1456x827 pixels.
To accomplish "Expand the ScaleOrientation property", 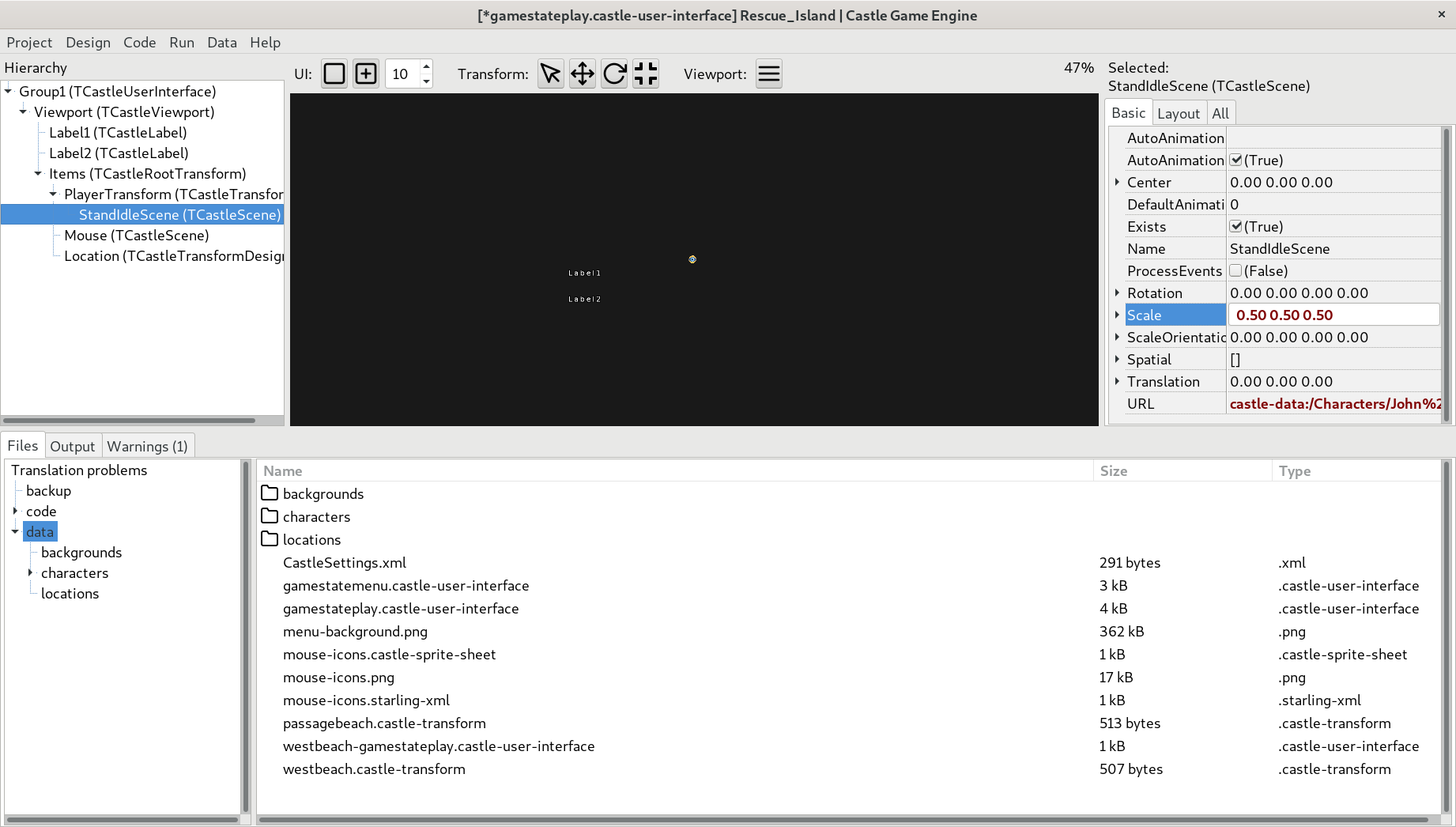I will point(1117,337).
